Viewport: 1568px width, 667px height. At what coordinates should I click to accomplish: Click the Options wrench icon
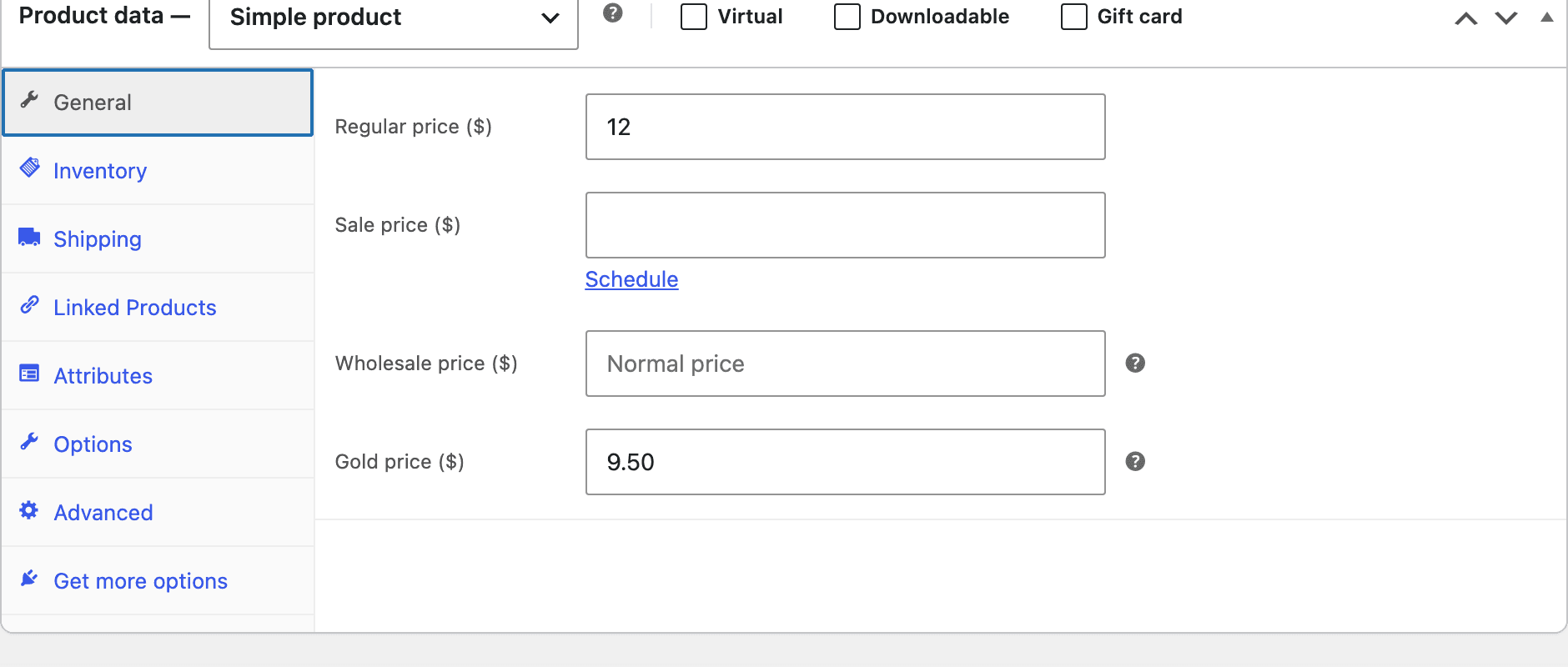(30, 442)
